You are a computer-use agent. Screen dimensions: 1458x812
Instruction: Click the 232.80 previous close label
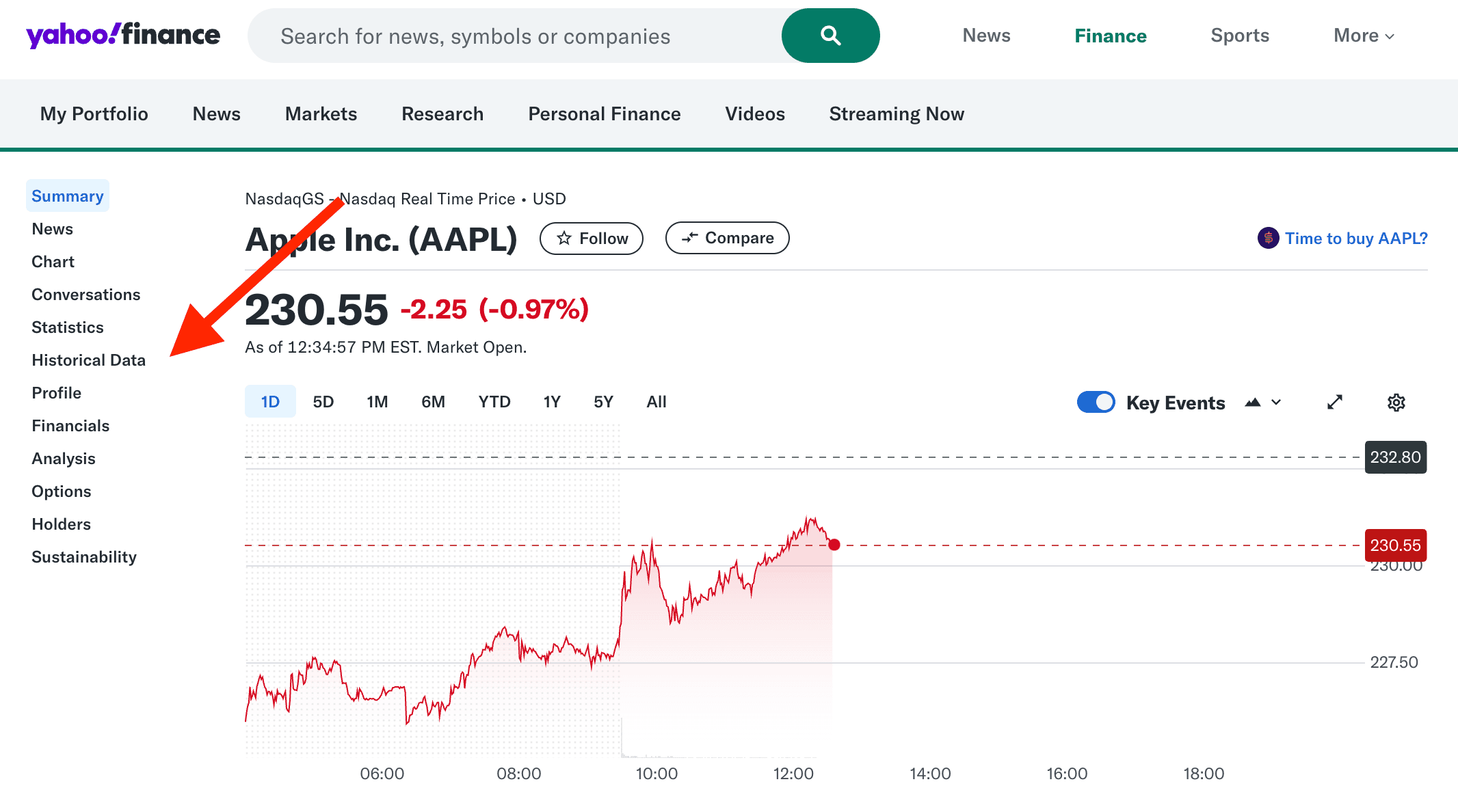coord(1395,457)
